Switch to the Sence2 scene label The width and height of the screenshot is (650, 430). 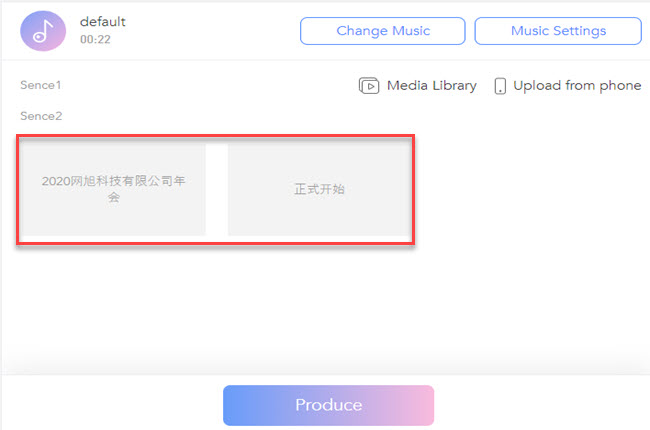[41, 116]
